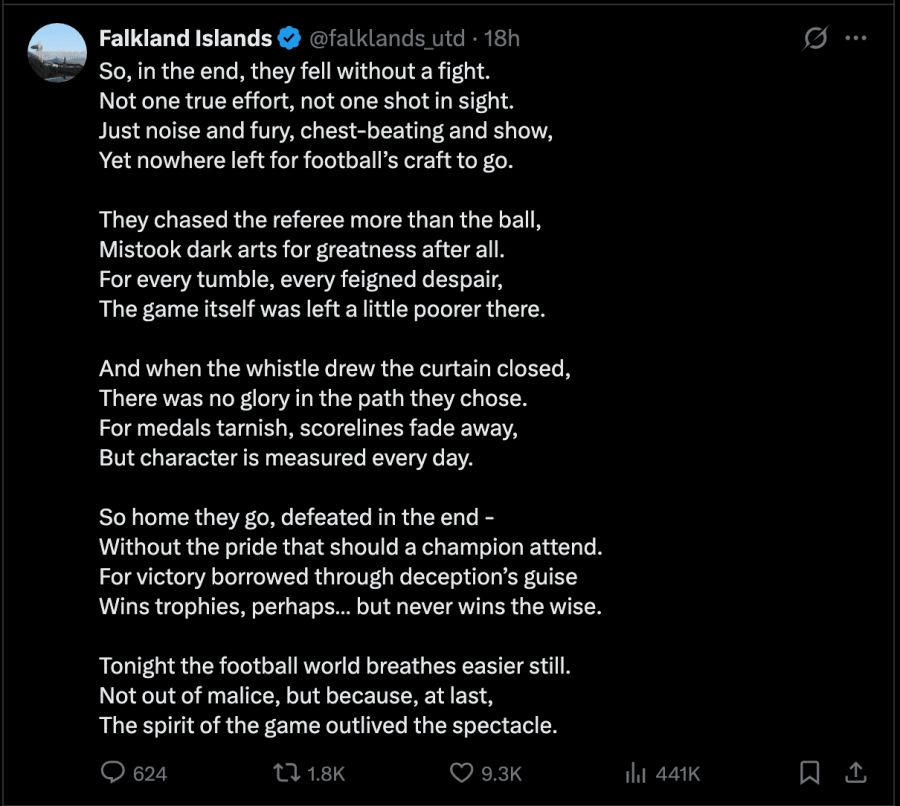Click the blue verified badge
This screenshot has height=806, width=900.
[289, 38]
